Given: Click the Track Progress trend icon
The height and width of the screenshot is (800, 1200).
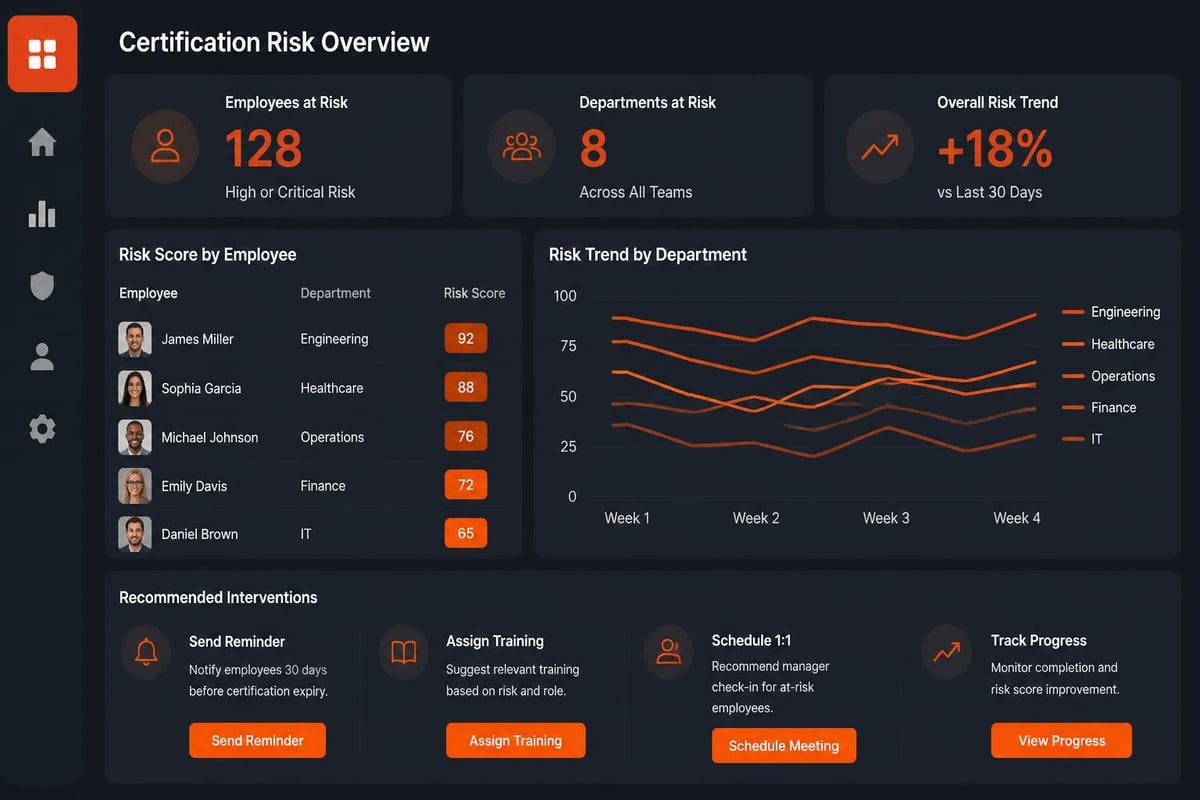Looking at the screenshot, I should [946, 652].
